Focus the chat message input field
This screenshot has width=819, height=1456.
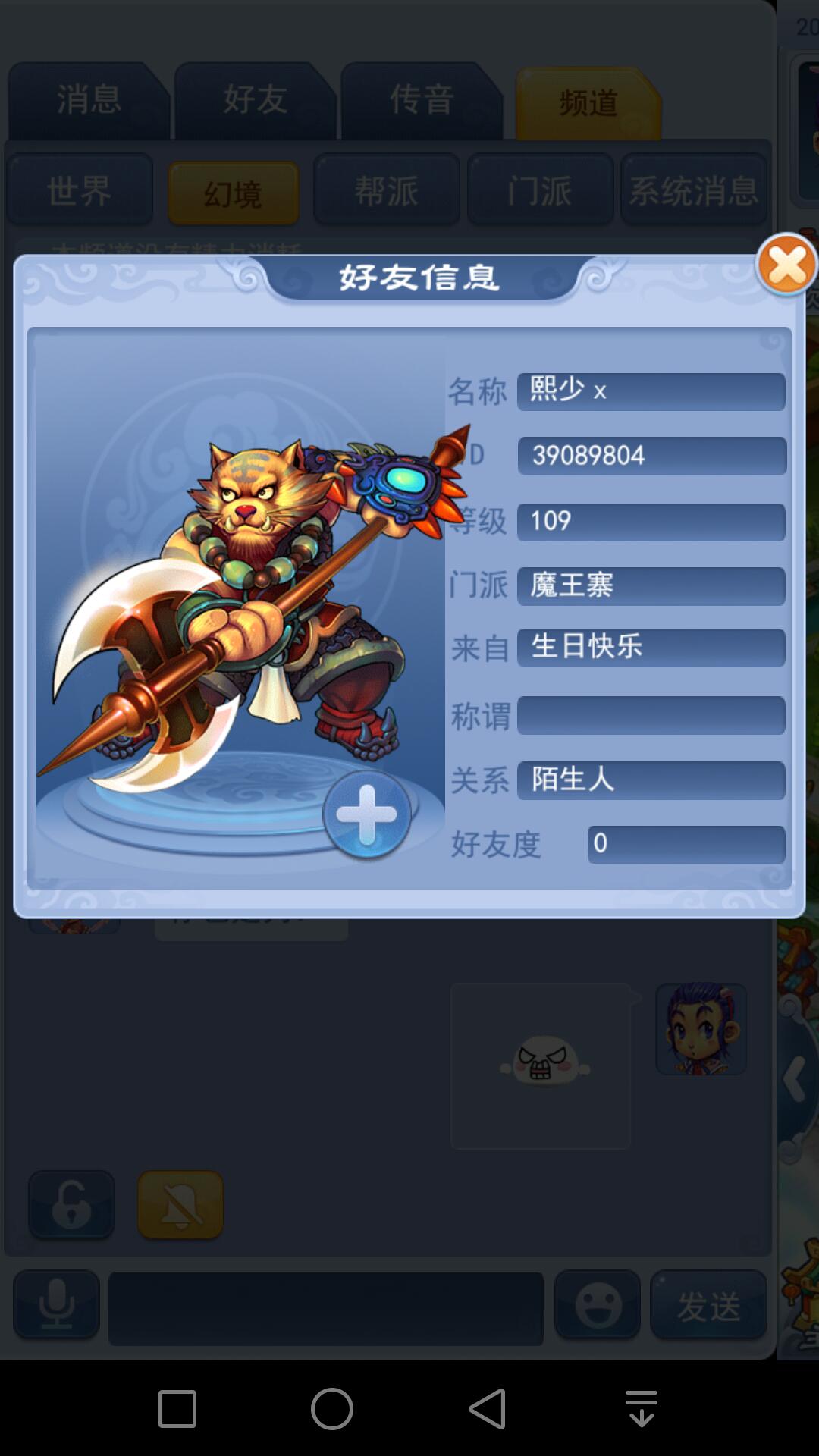(x=326, y=1308)
